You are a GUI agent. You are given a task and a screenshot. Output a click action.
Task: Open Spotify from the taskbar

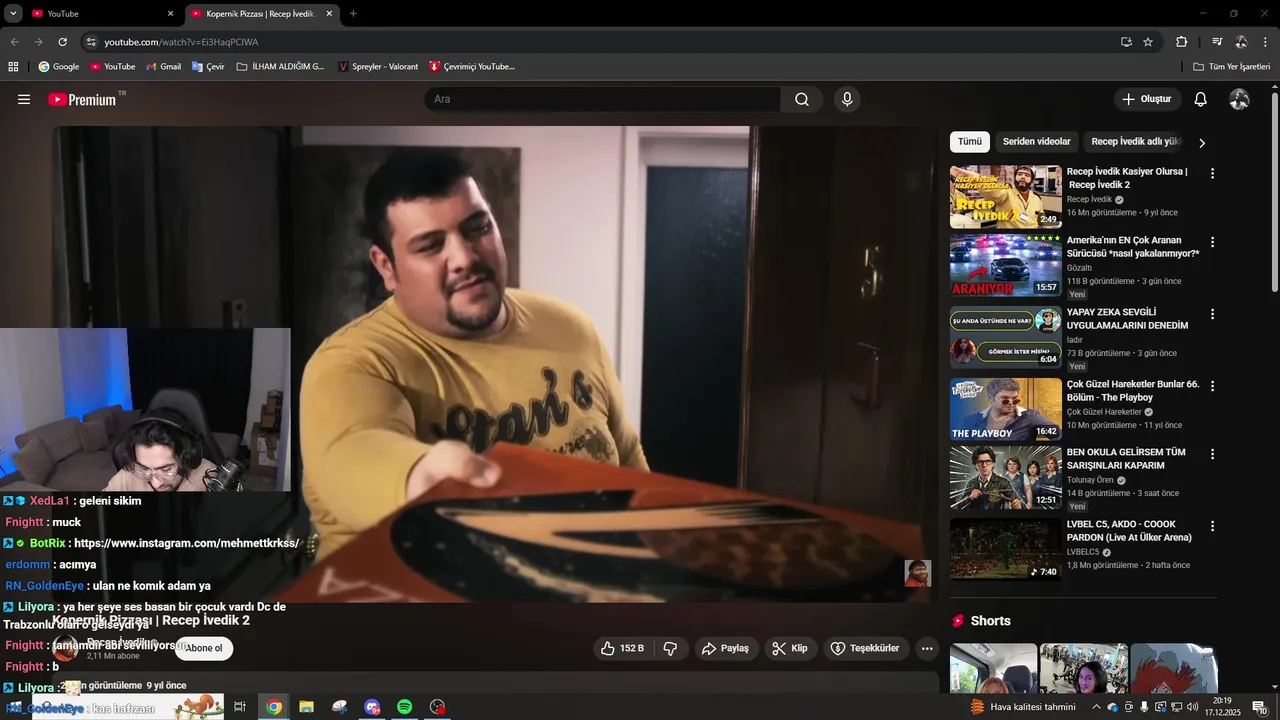pos(404,707)
